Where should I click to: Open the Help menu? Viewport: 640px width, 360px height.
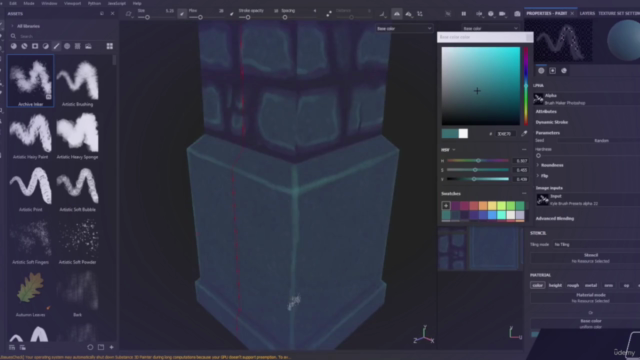point(137,3)
